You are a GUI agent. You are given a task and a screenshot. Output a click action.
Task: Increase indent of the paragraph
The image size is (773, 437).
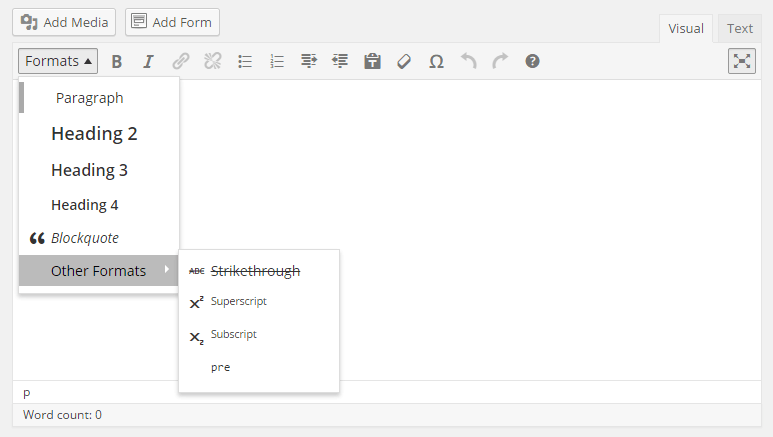click(309, 61)
